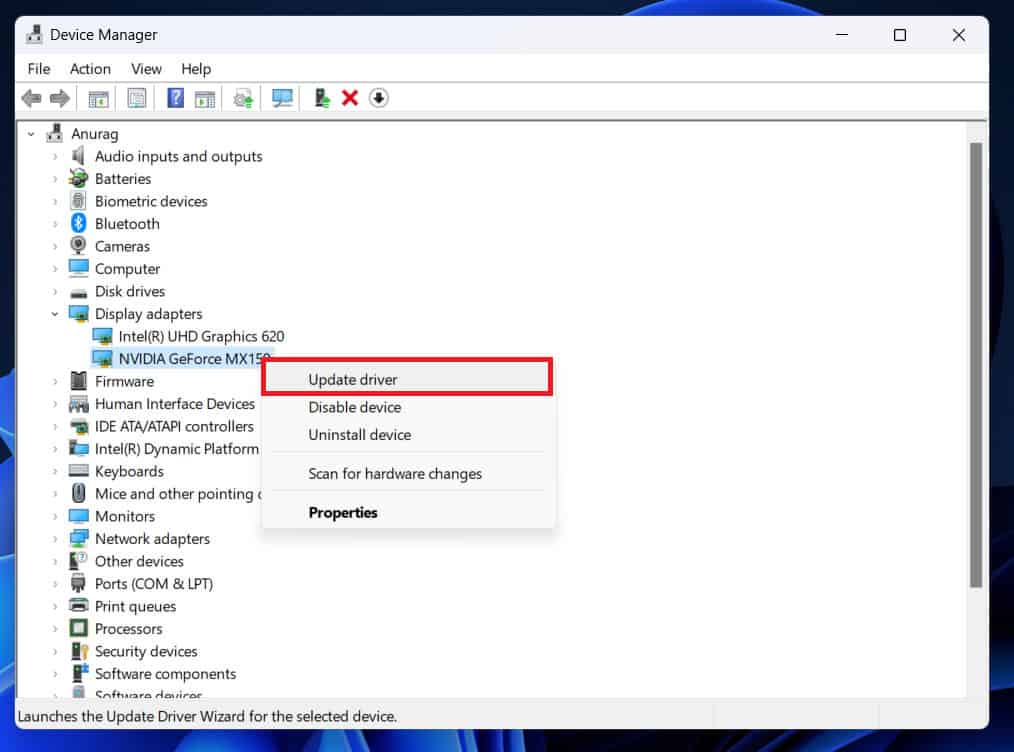Expand the Bluetooth category chevron
The image size is (1014, 752).
[55, 224]
